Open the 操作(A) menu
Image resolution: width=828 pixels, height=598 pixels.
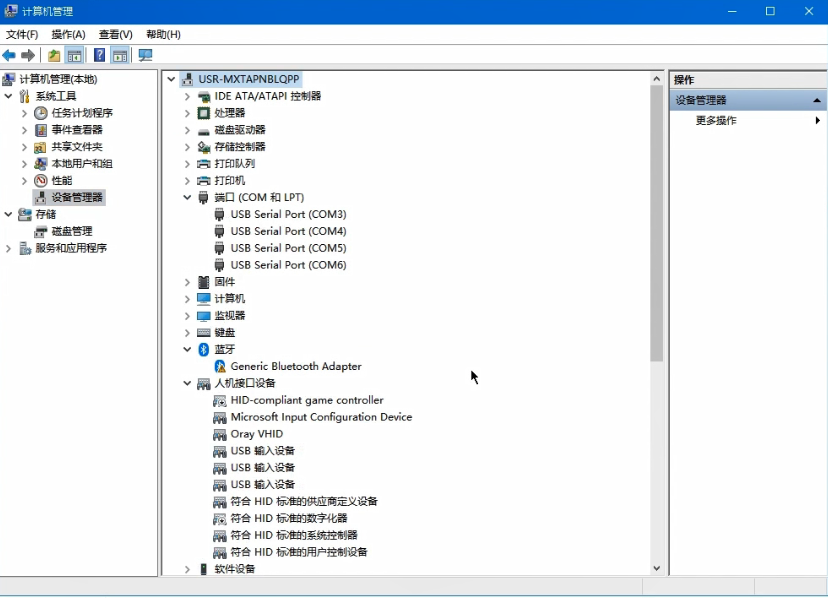[x=68, y=34]
